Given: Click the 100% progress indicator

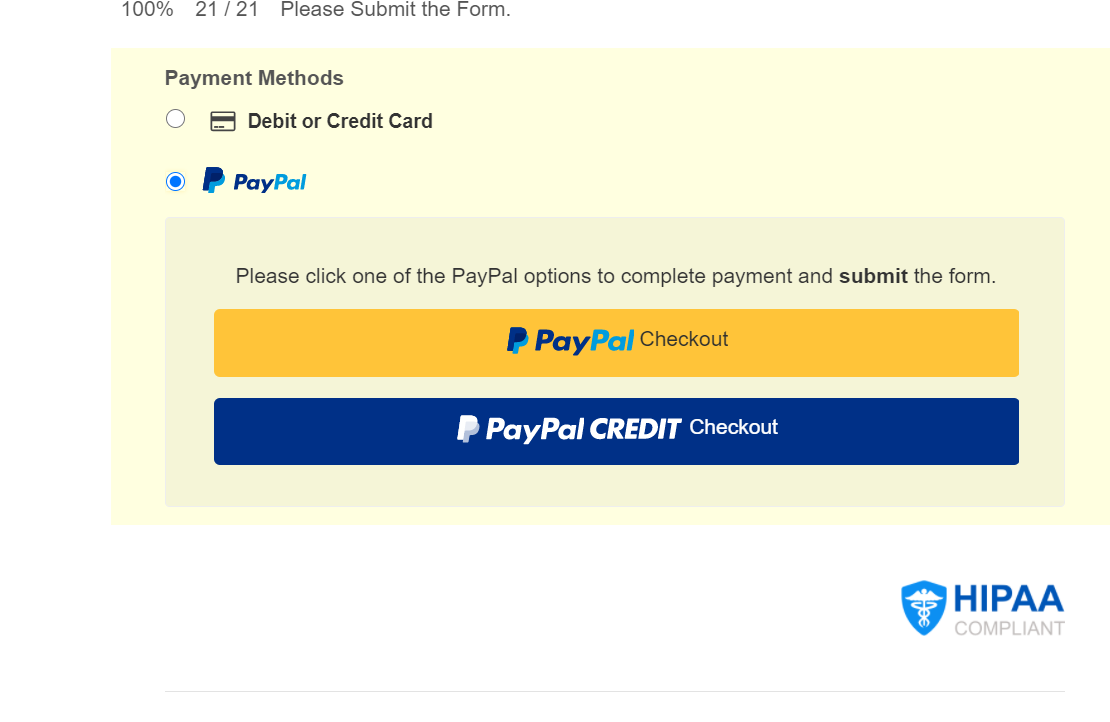Looking at the screenshot, I should [147, 9].
